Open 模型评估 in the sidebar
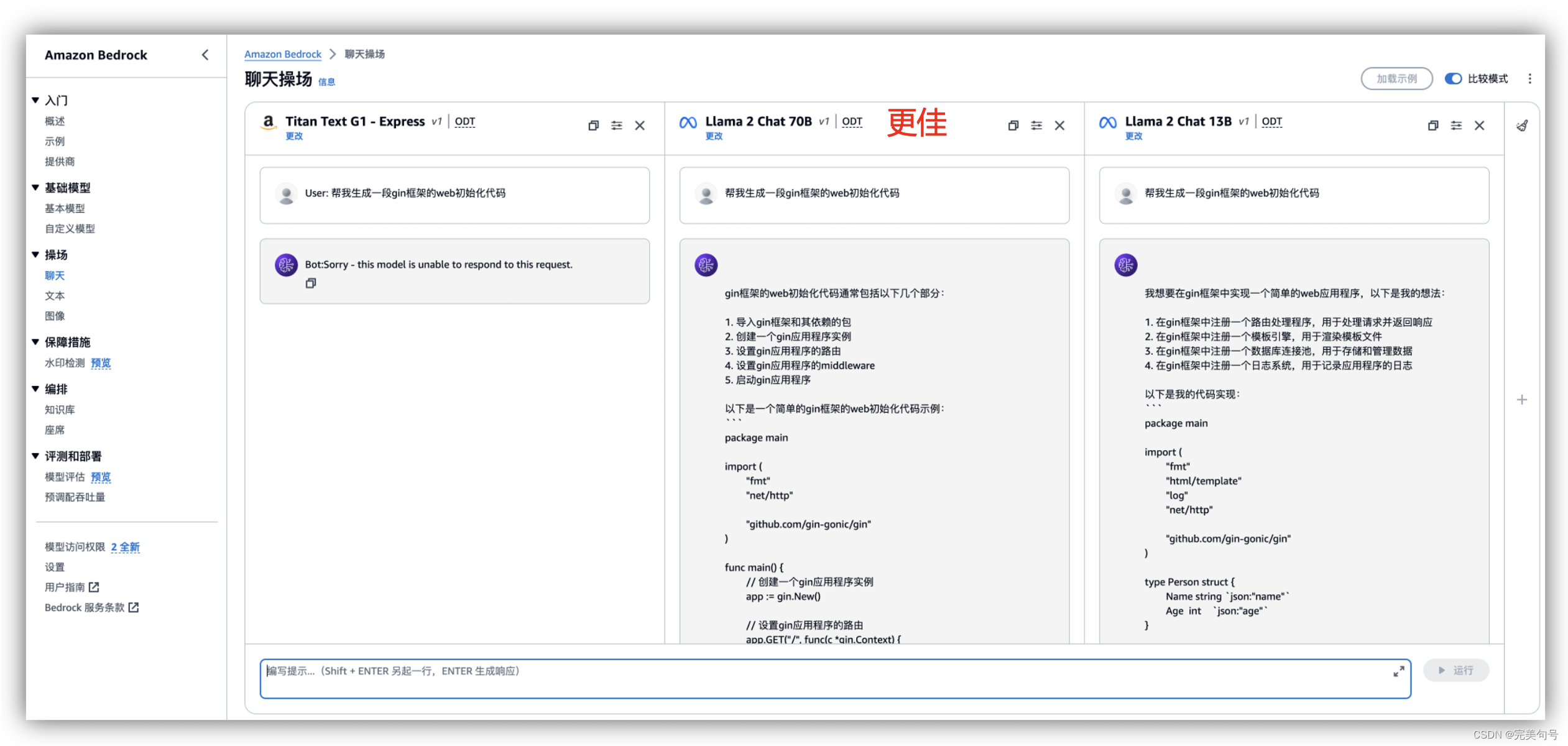 [x=65, y=477]
